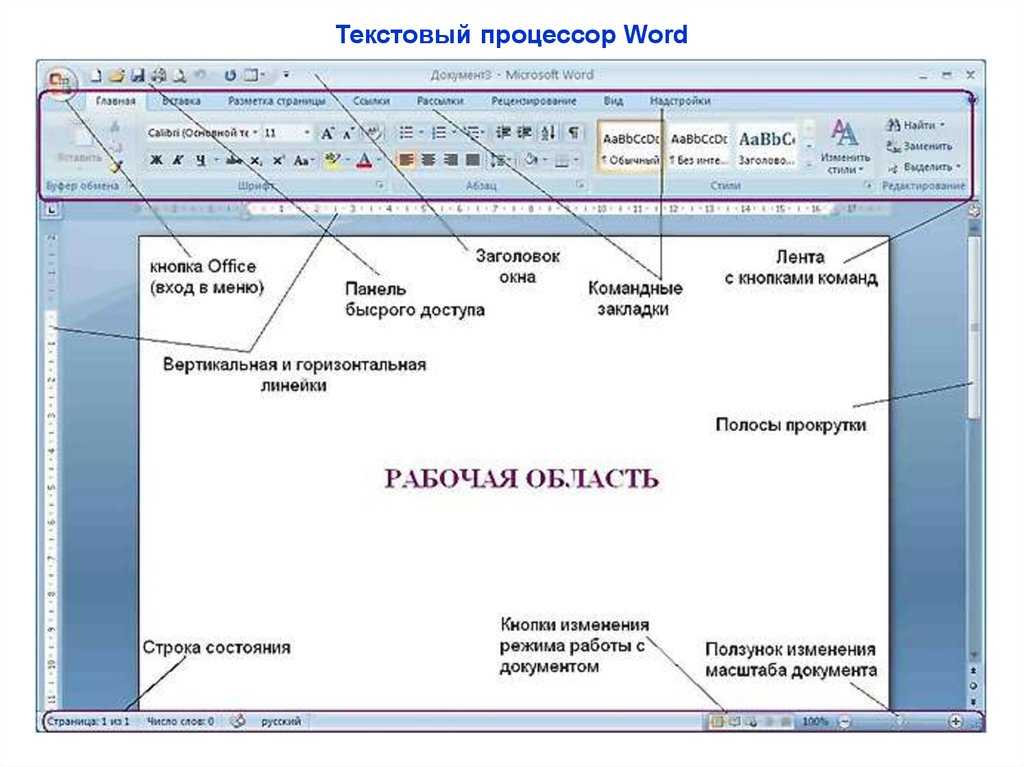Click the Вставить paste button
This screenshot has width=1024, height=767.
pos(79,147)
